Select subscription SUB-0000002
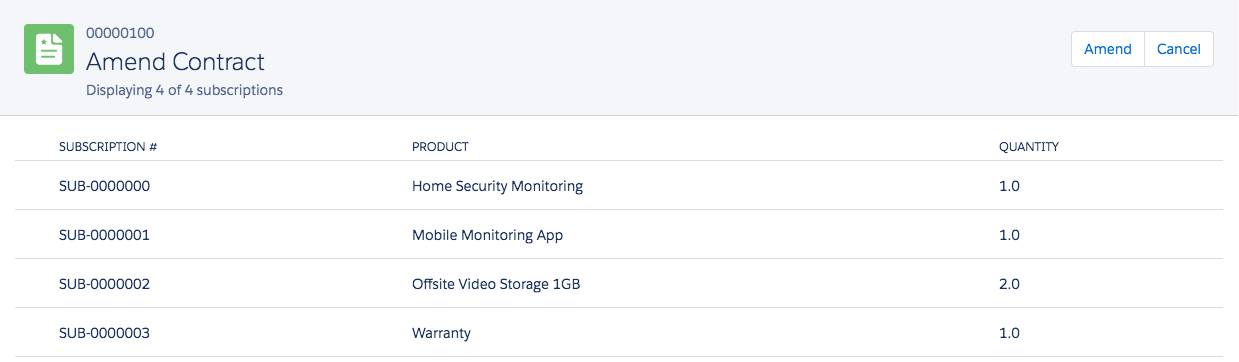Image resolution: width=1239 pixels, height=362 pixels. tap(104, 284)
